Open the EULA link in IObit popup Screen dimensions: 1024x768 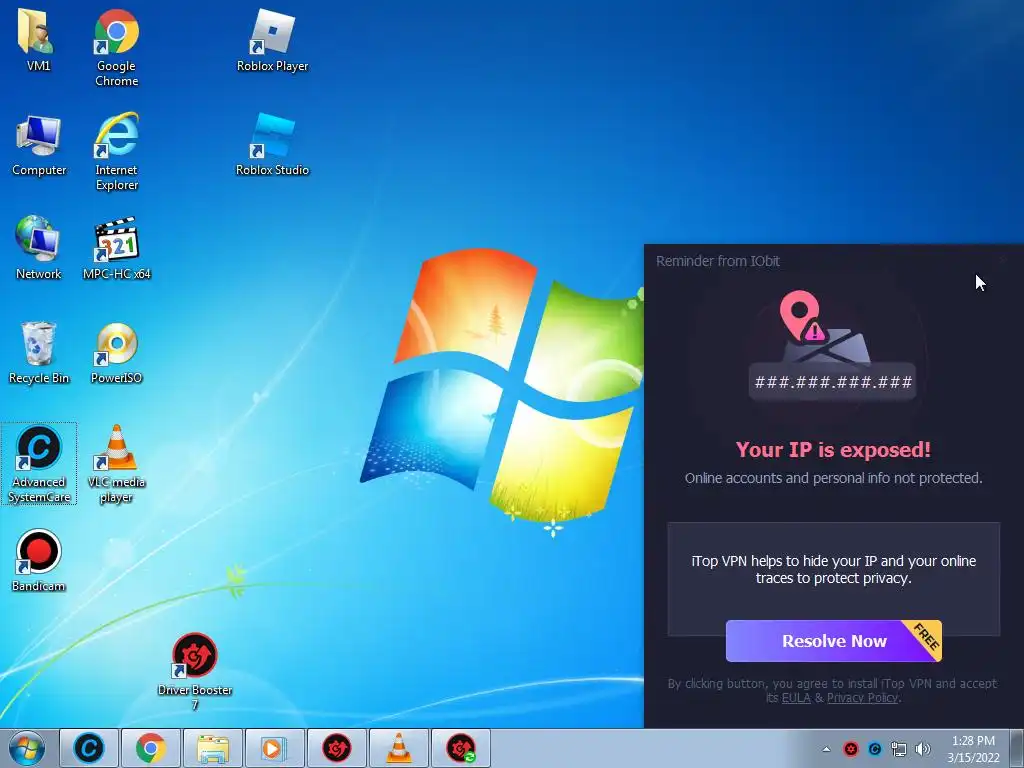click(x=796, y=697)
